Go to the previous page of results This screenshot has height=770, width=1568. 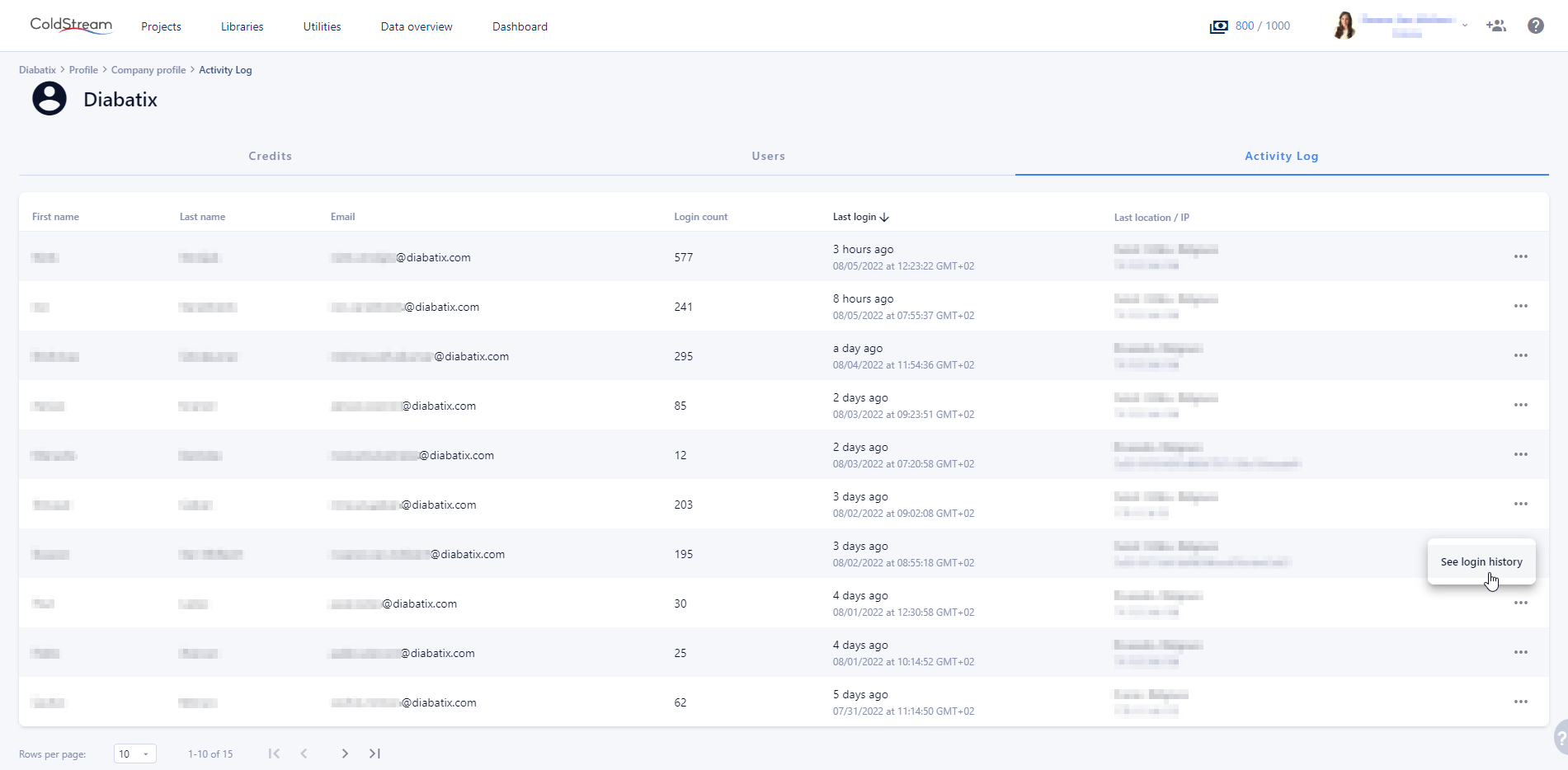coord(304,754)
